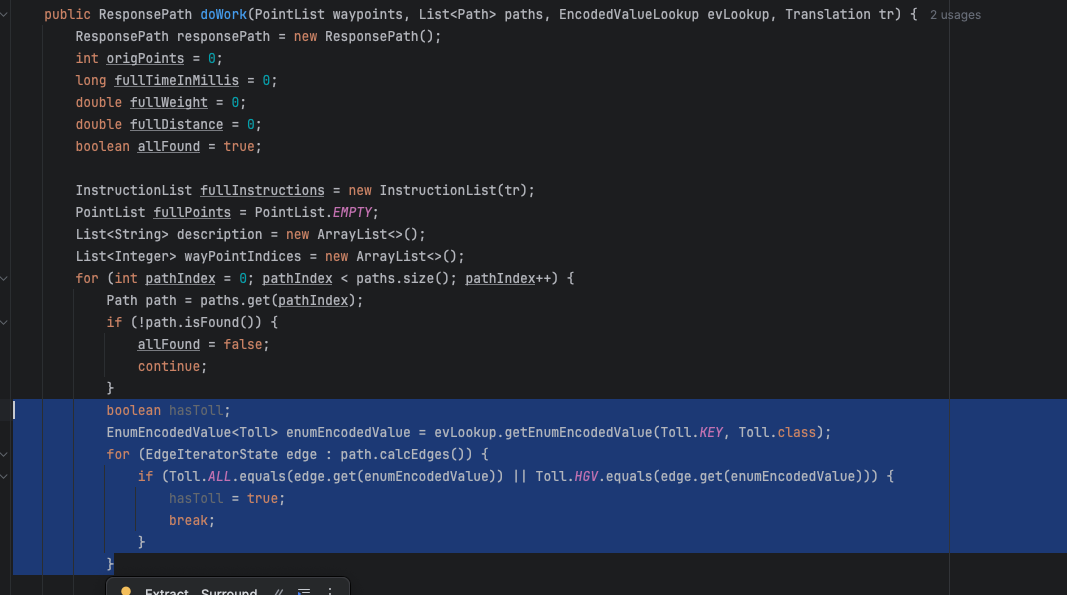Click the Translation tr parameter
Image resolution: width=1067 pixels, height=595 pixels.
point(840,14)
